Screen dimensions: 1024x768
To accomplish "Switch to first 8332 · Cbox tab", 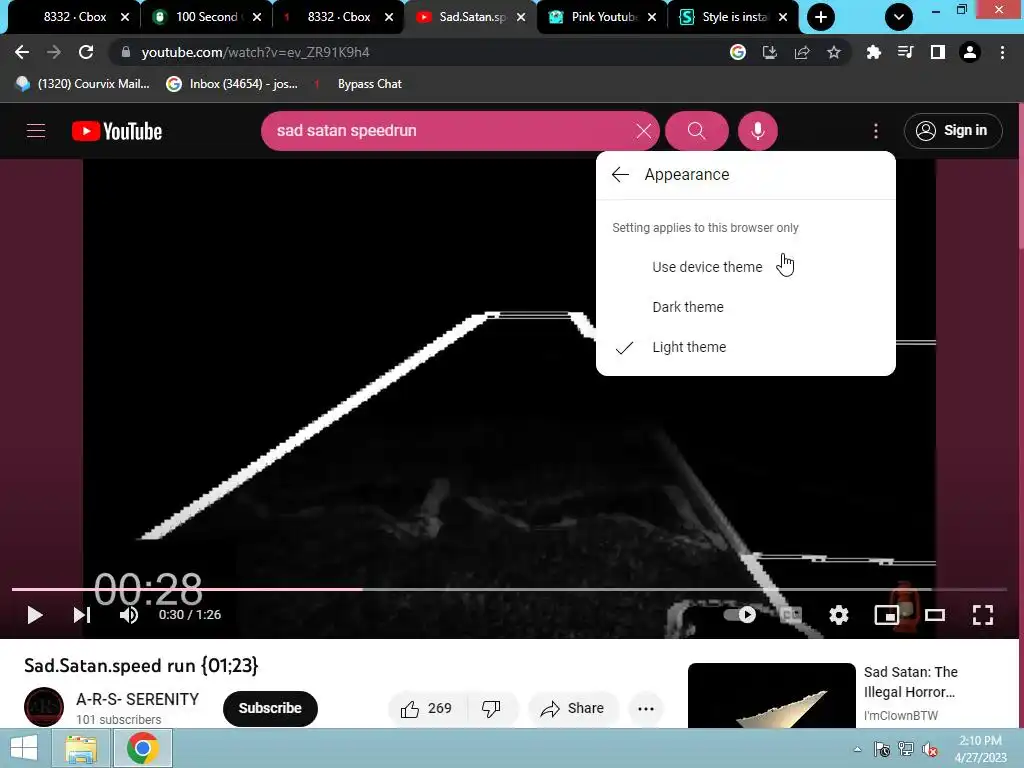I will (74, 17).
